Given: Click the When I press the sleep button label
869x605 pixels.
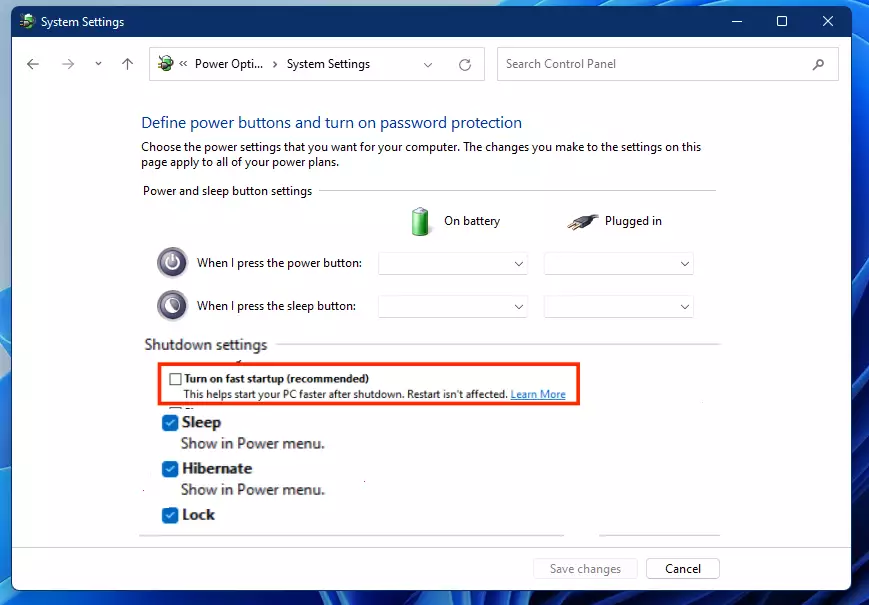Looking at the screenshot, I should coord(277,306).
